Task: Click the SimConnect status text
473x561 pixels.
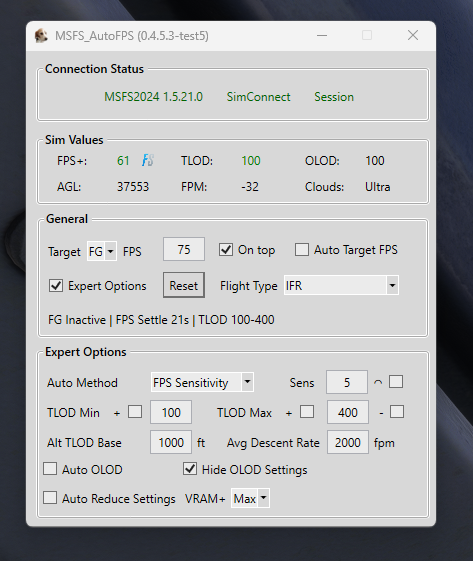Action: (x=259, y=97)
